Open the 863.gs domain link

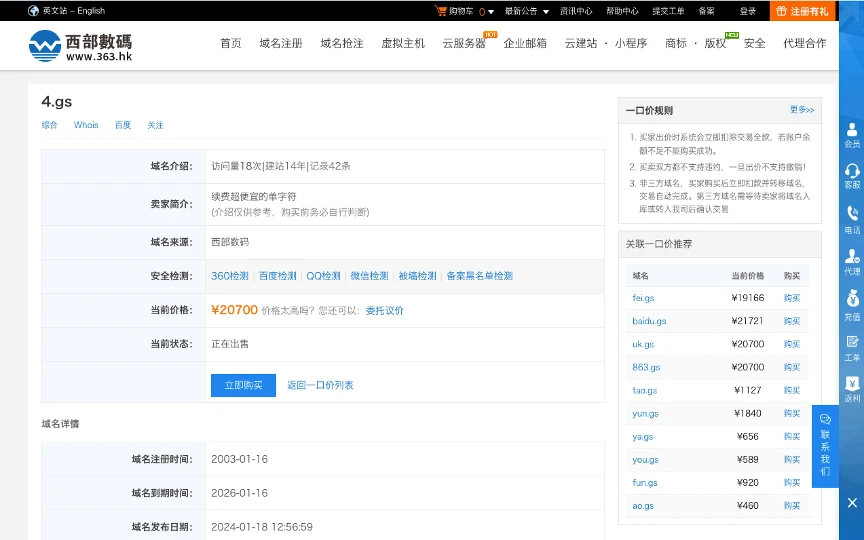646,368
